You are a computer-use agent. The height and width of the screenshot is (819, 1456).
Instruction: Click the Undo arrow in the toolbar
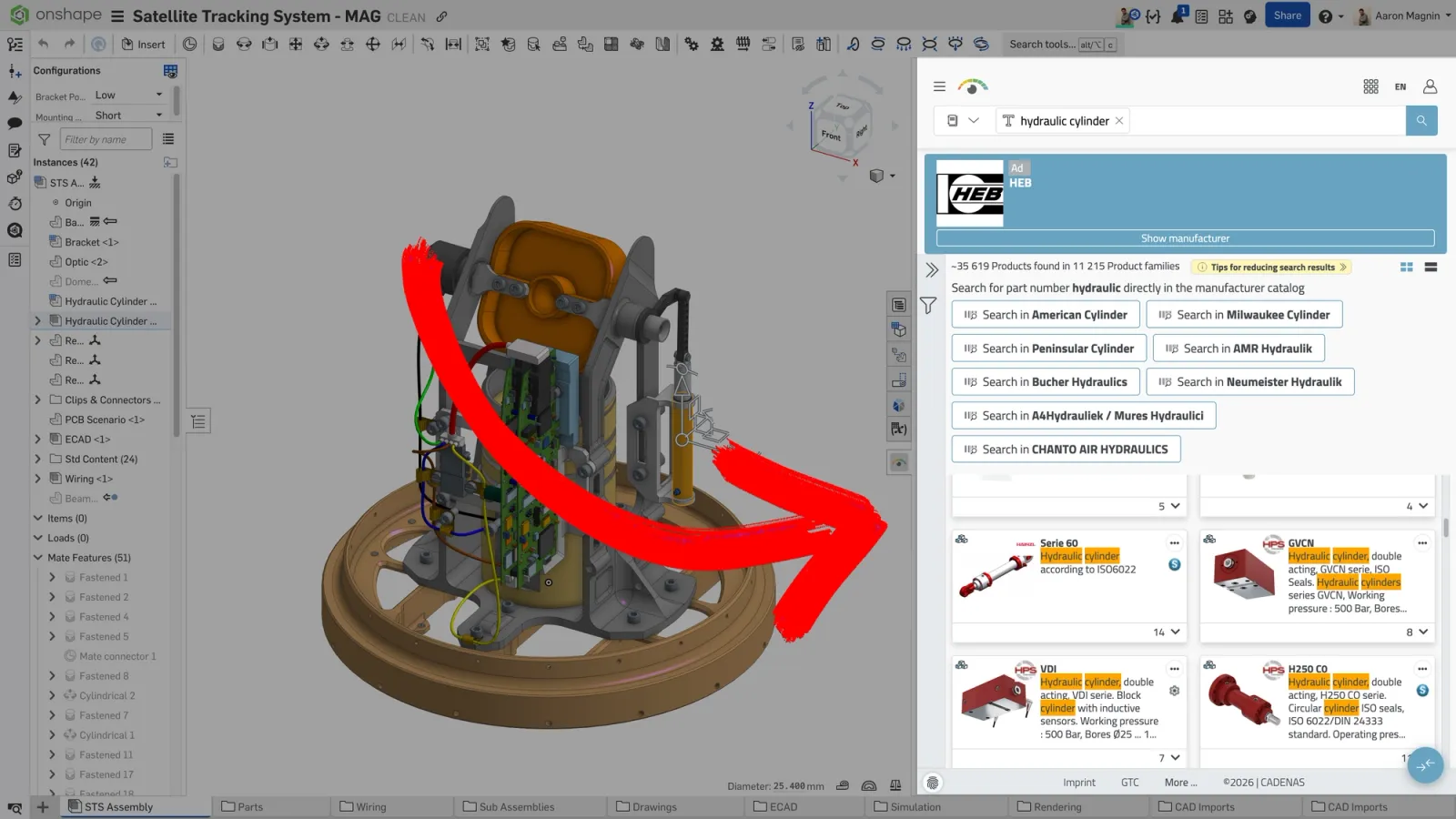click(43, 44)
